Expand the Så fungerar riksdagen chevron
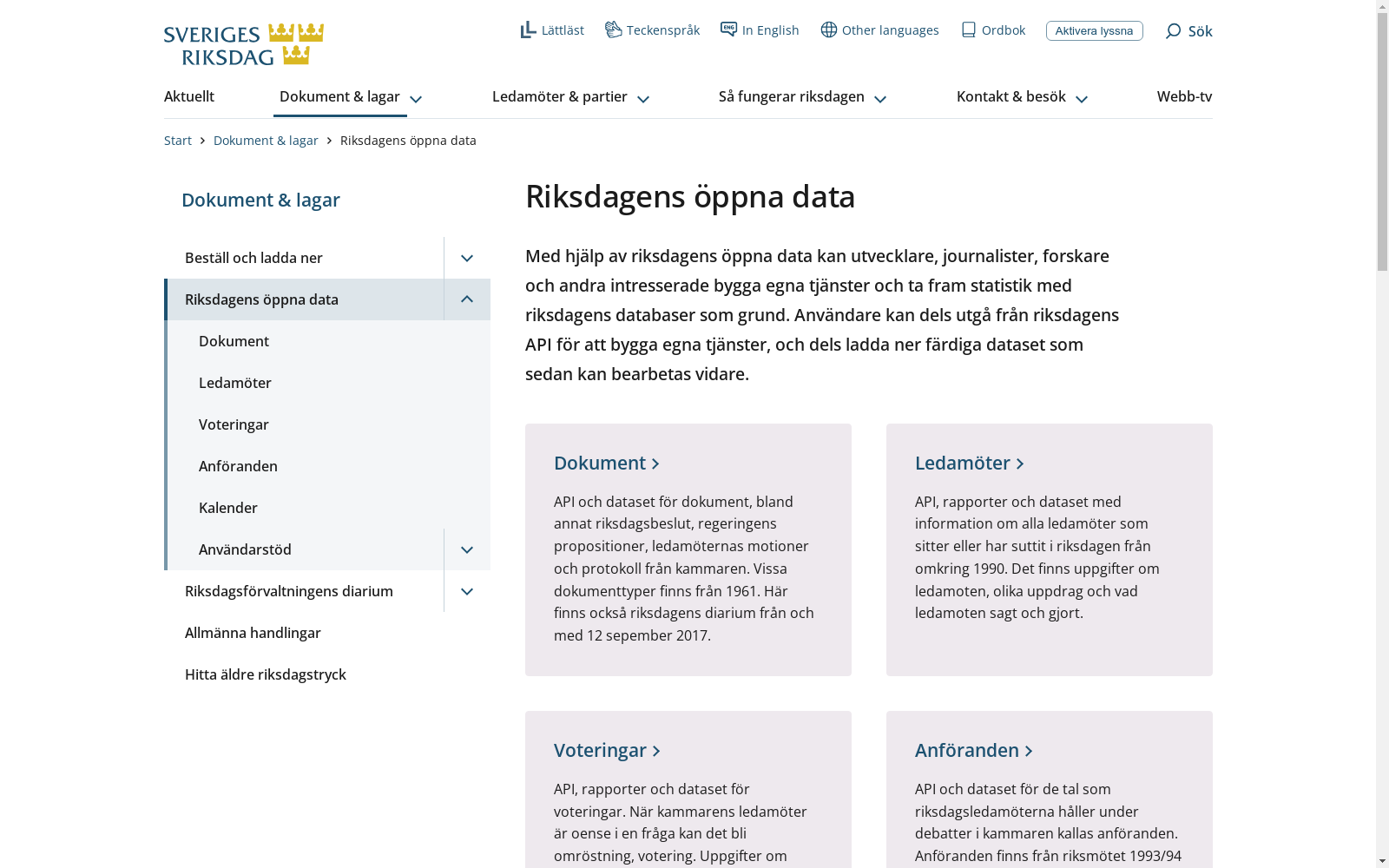1389x868 pixels. pos(880,99)
